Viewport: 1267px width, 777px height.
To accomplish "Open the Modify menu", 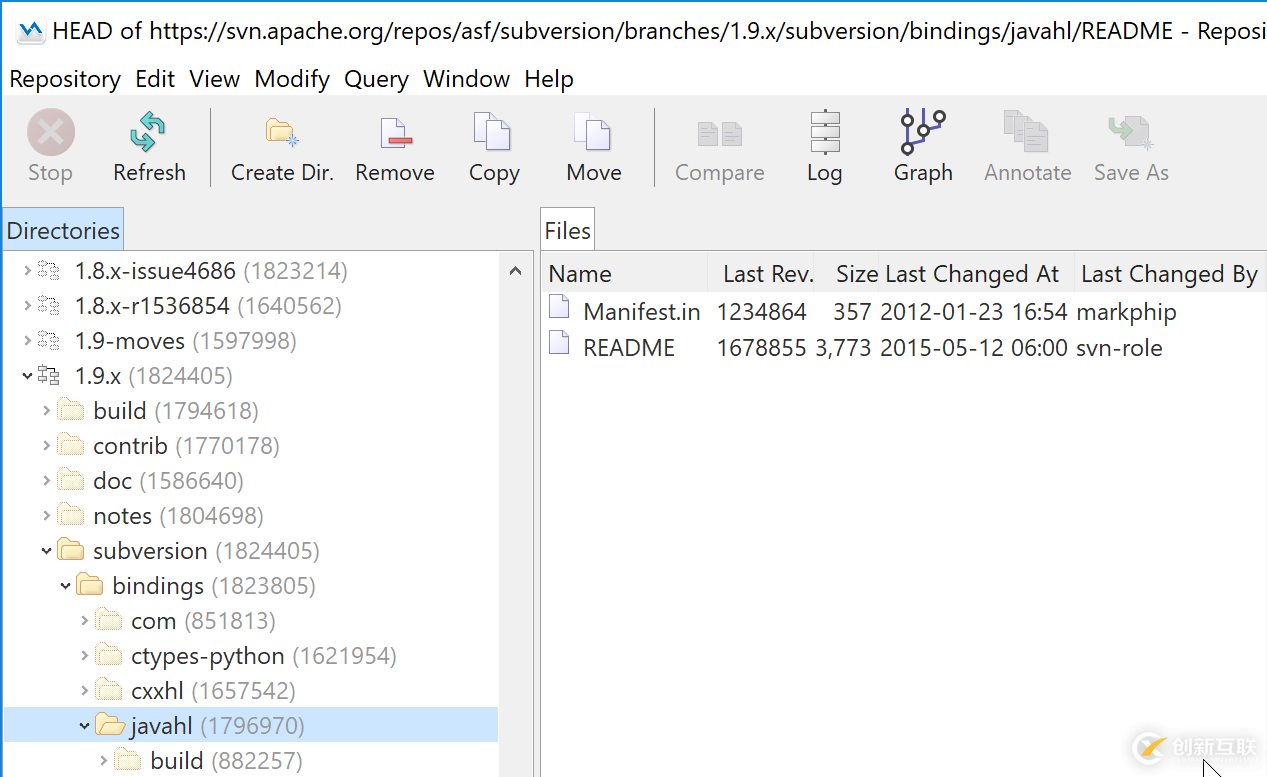I will pyautogui.click(x=292, y=79).
